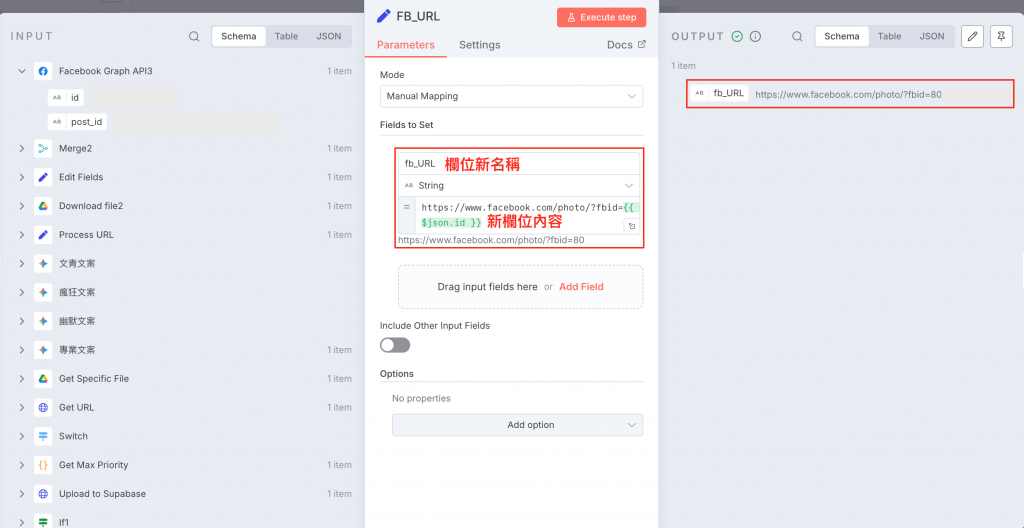Viewport: 1024px width, 528px height.
Task: Click the fb_URL field name input
Action: coord(520,164)
